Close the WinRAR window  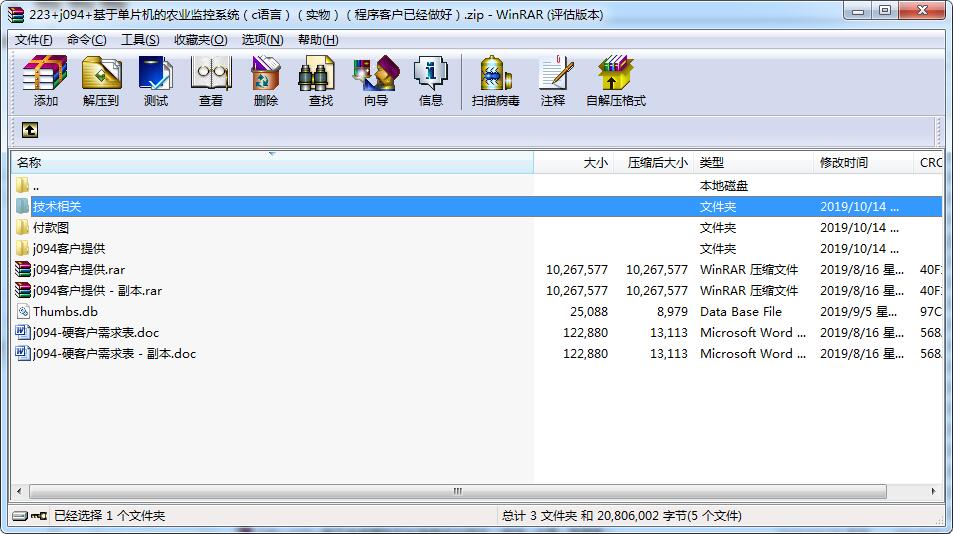tap(922, 11)
